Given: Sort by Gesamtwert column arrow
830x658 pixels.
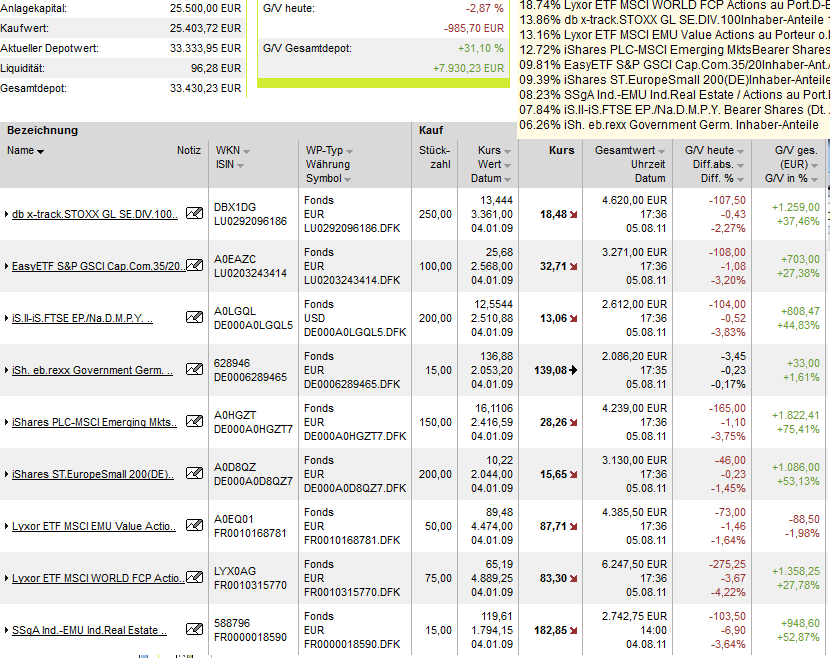Looking at the screenshot, I should 662,152.
